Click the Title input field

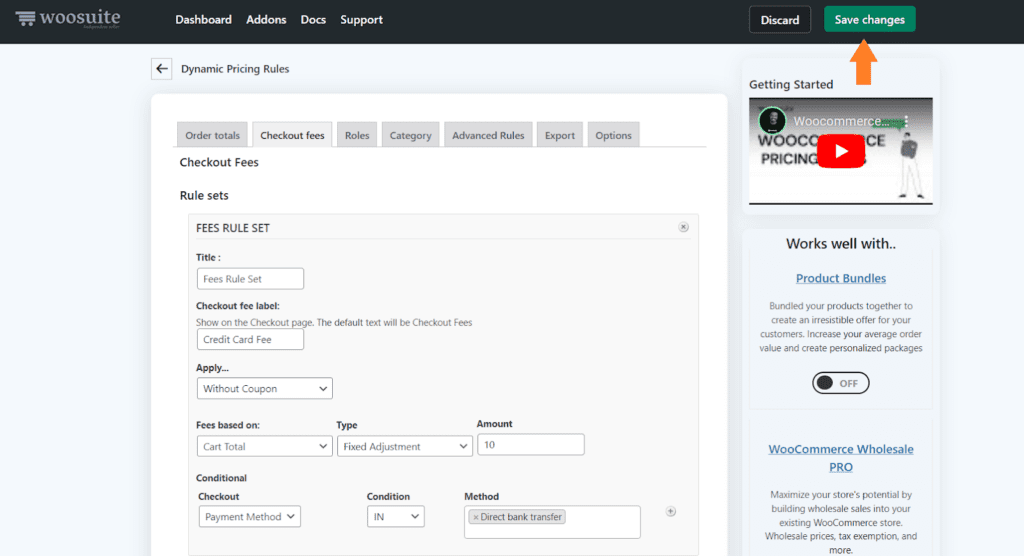250,279
